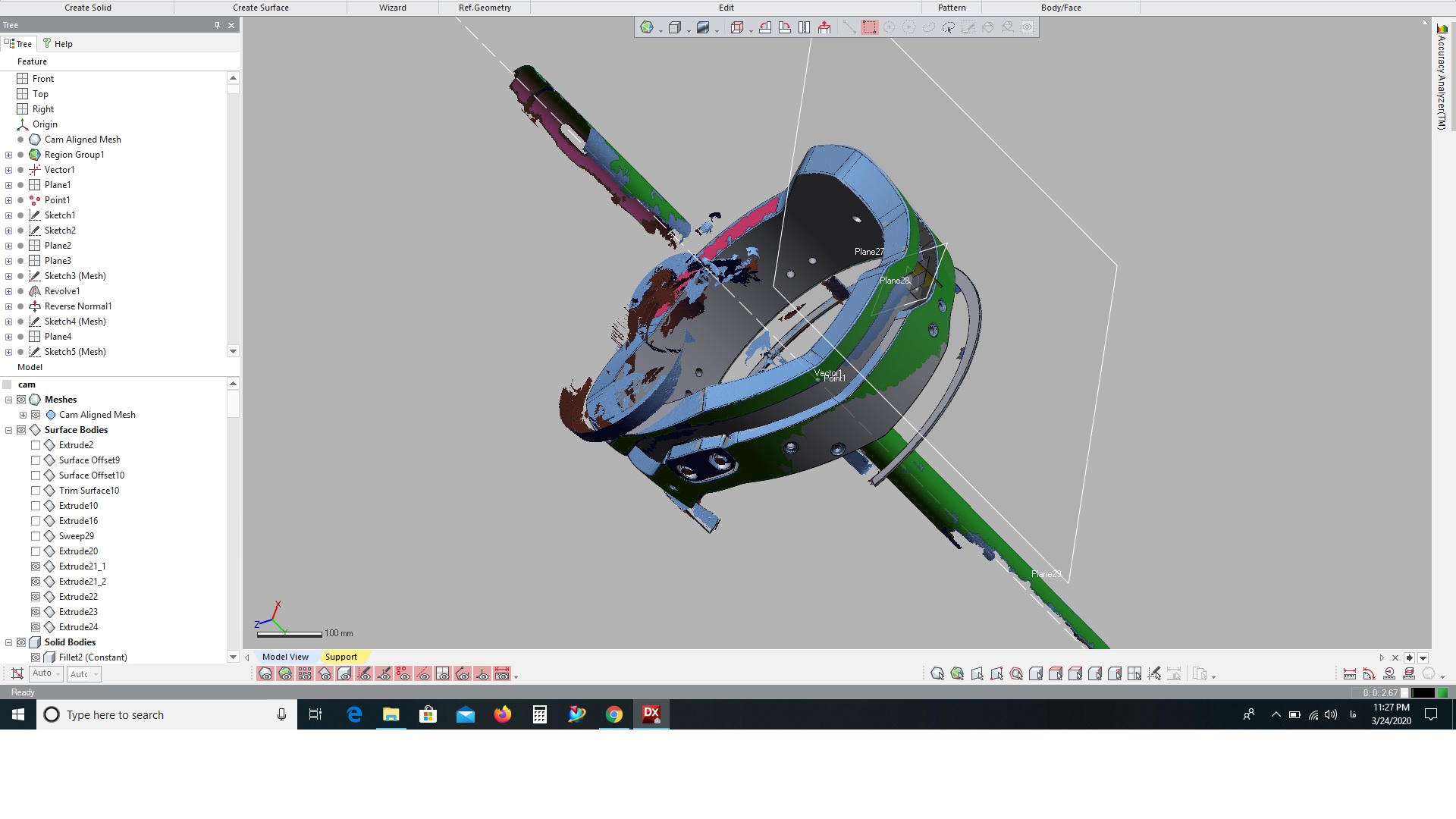The height and width of the screenshot is (819, 1456).
Task: Enable the sketch selection filter pencil icon
Action: click(1154, 674)
